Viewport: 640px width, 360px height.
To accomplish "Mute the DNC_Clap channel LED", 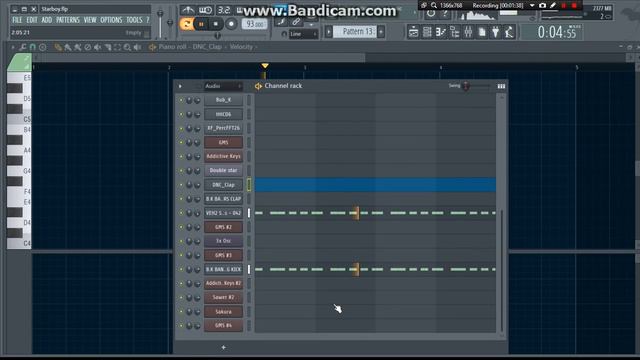I will point(181,185).
